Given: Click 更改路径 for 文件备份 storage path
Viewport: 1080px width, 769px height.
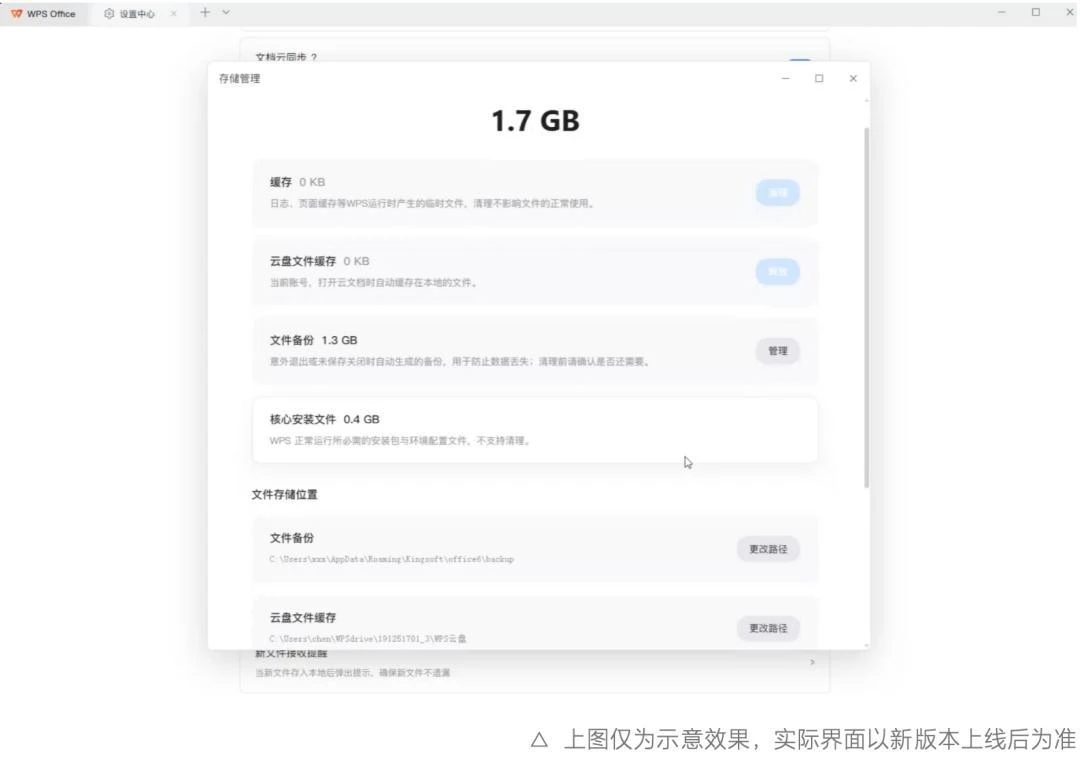Looking at the screenshot, I should click(x=768, y=549).
